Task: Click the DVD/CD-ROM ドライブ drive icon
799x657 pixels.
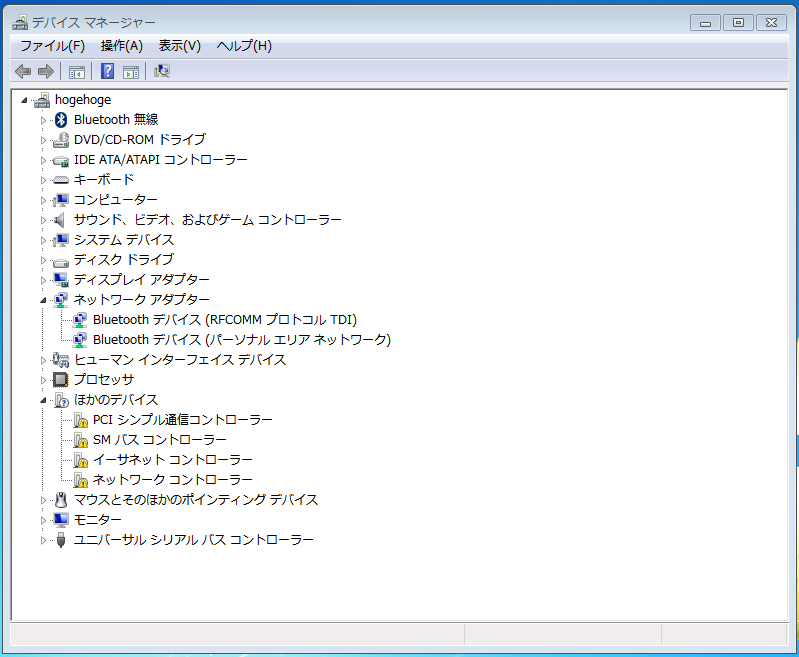Action: click(x=61, y=140)
